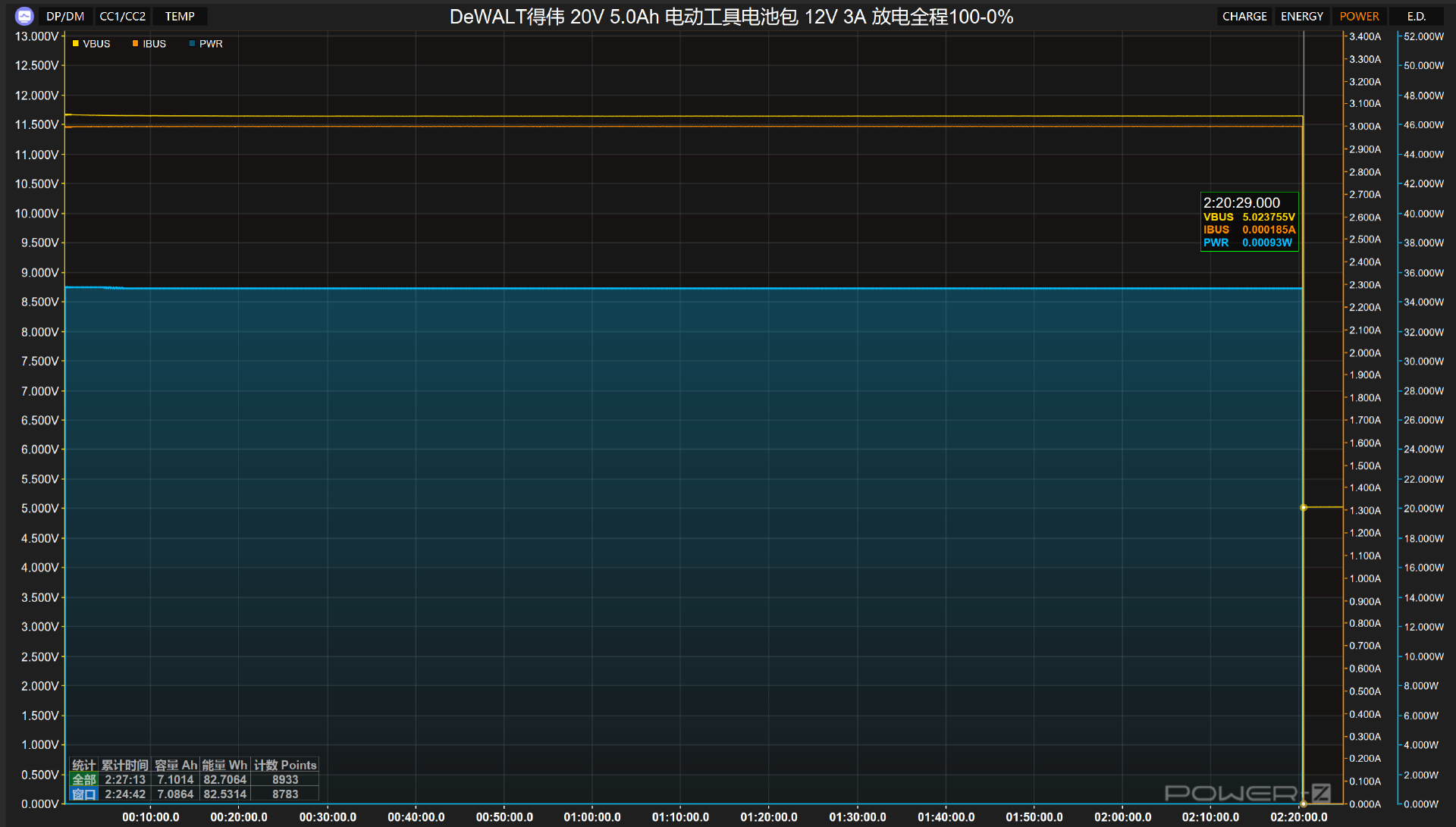Click the 能量 Wh column header
The height and width of the screenshot is (827, 1456).
[224, 765]
